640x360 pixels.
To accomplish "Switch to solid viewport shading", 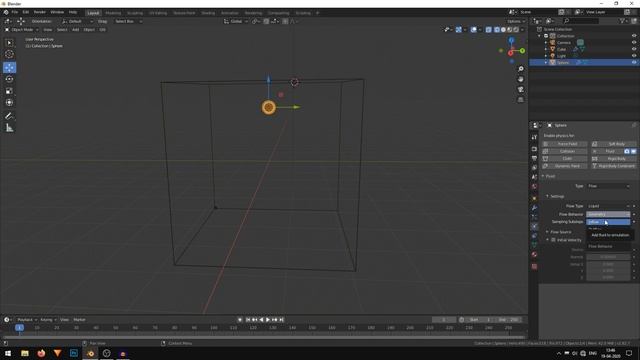I will [x=503, y=30].
